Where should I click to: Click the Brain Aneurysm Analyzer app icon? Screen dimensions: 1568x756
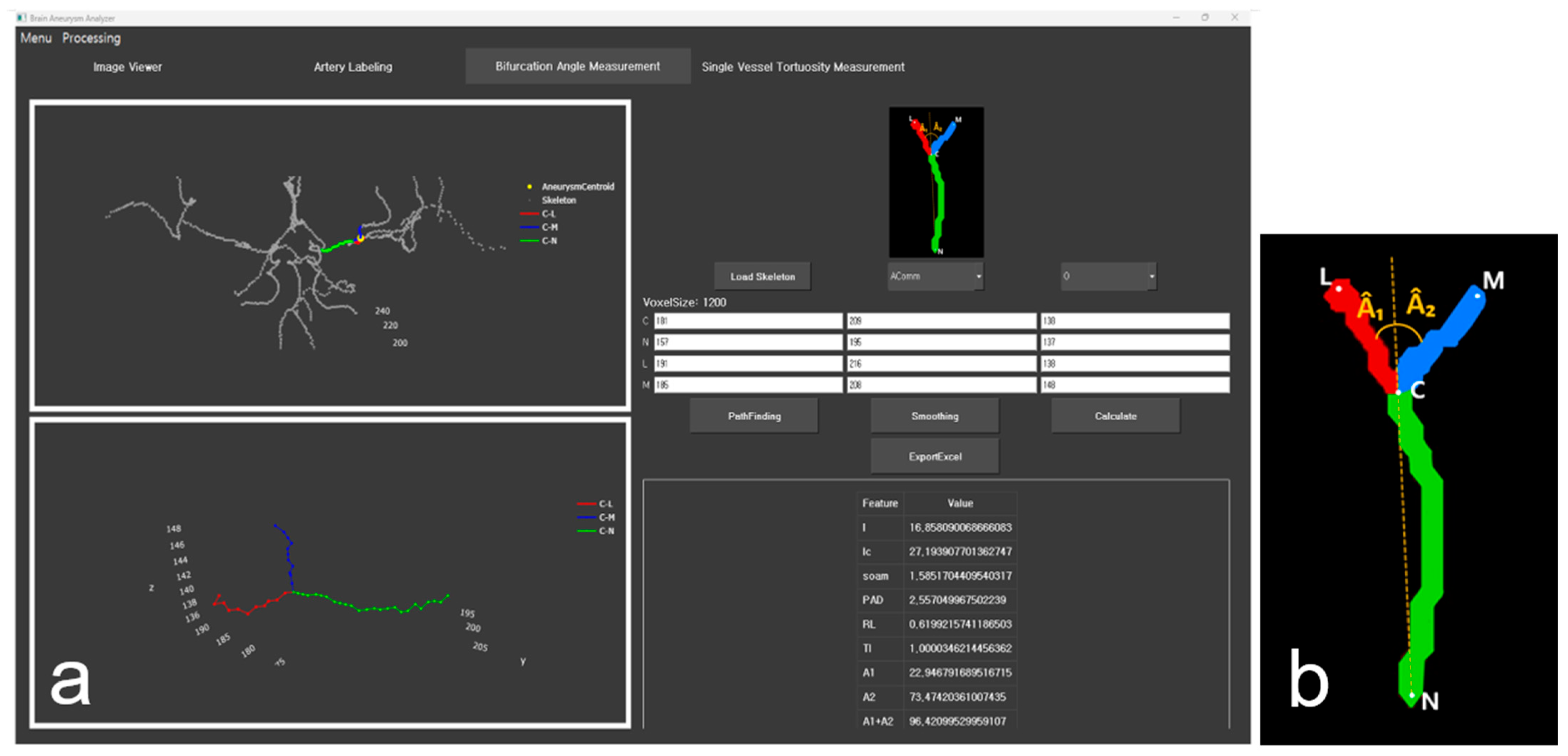click(x=22, y=17)
